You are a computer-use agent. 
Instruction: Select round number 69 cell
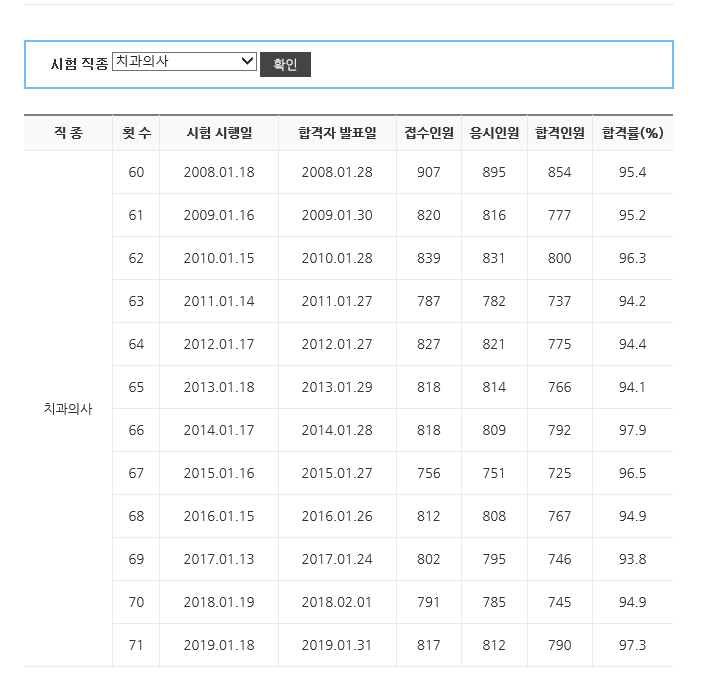click(x=136, y=559)
